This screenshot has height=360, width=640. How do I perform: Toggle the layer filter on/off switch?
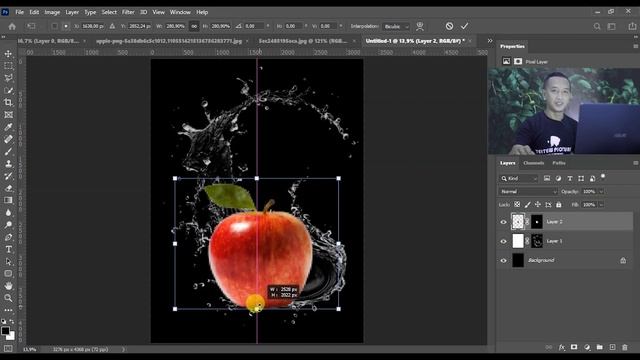click(x=603, y=177)
